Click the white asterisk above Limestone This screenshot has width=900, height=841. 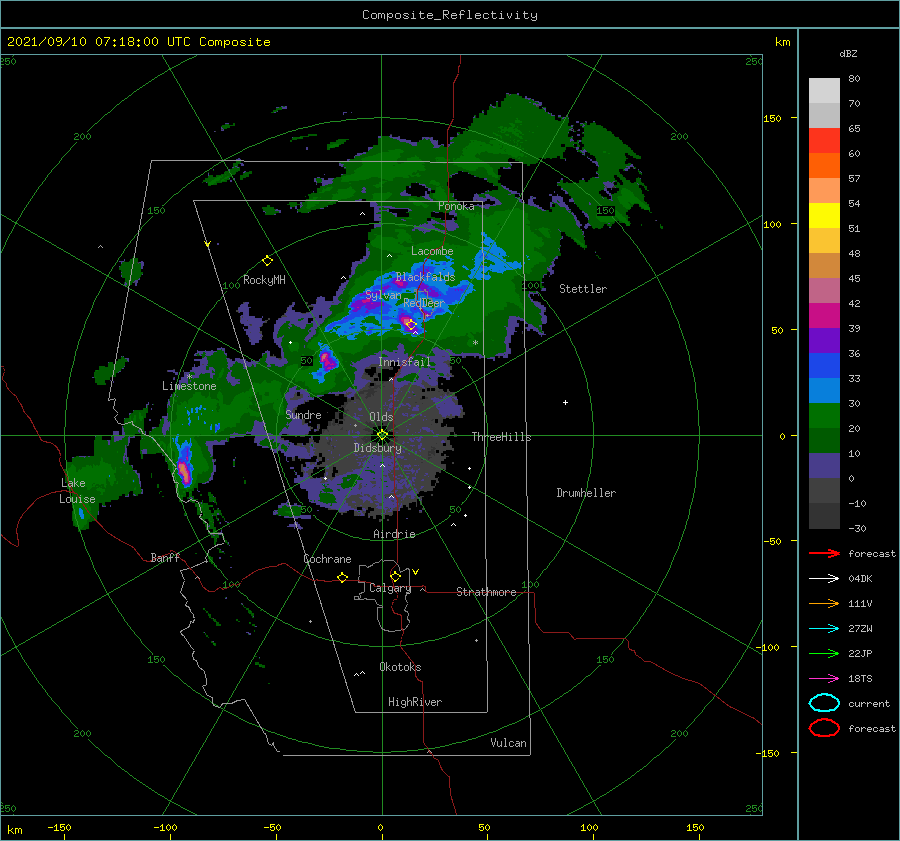[x=189, y=377]
